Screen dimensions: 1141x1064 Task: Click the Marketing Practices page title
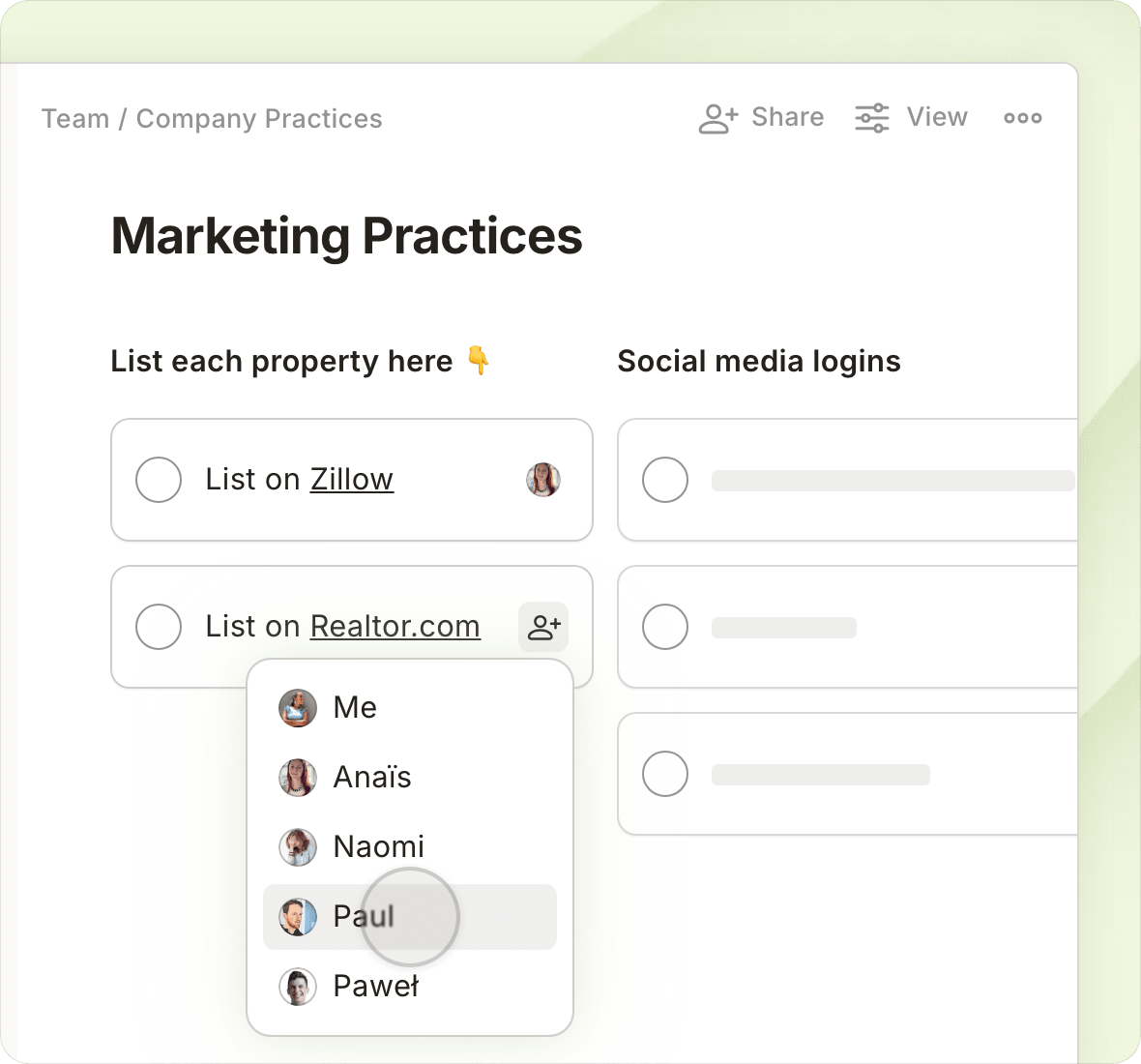pyautogui.click(x=346, y=236)
